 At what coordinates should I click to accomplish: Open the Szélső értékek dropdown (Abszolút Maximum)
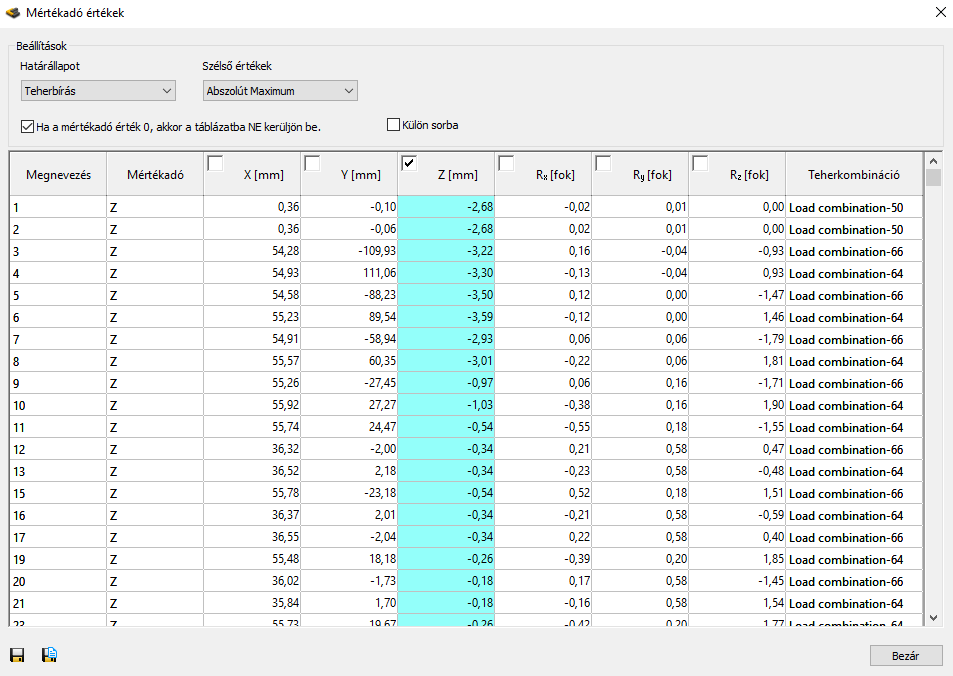click(x=280, y=91)
